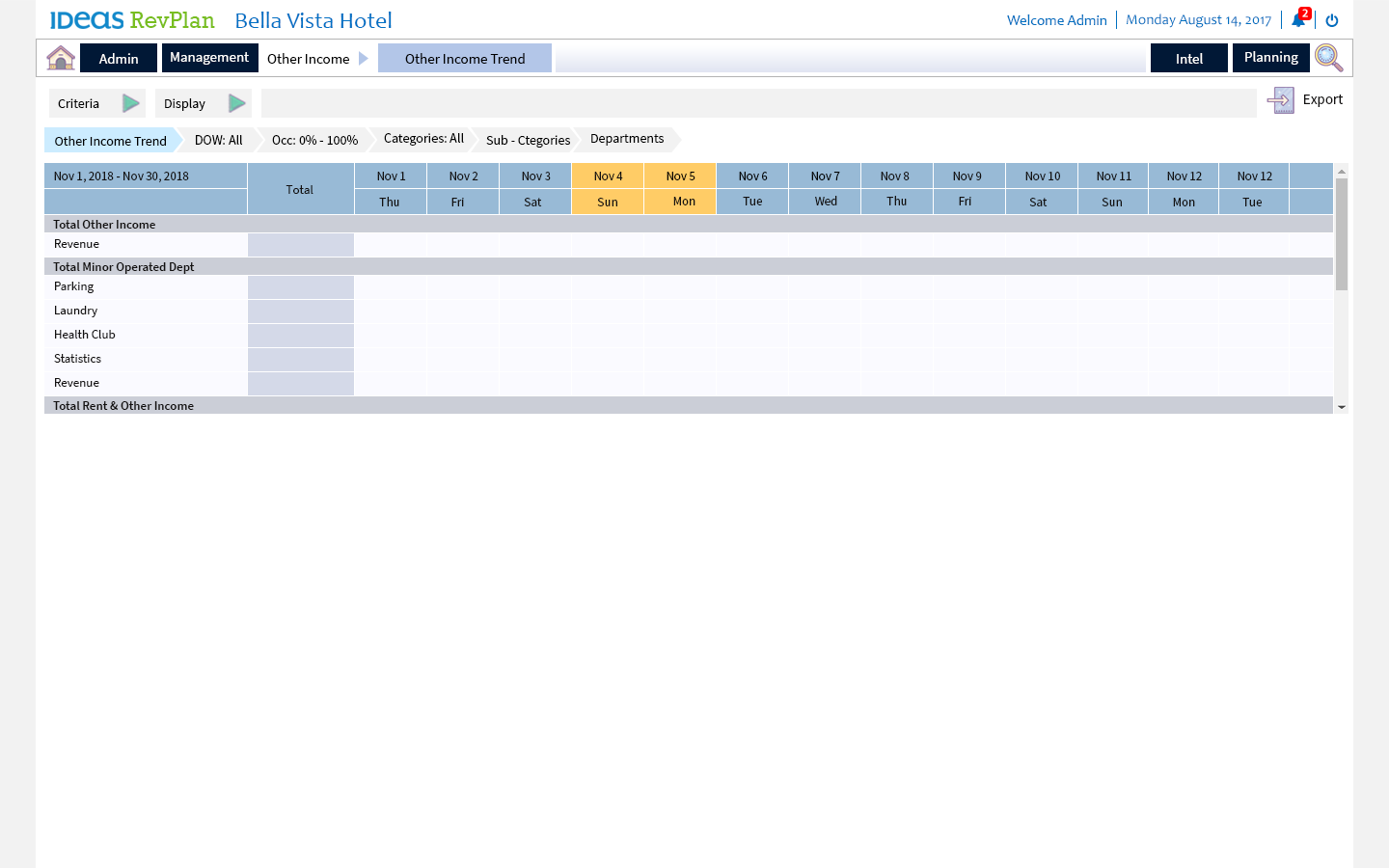Open the magnifying glass search icon

(1328, 58)
